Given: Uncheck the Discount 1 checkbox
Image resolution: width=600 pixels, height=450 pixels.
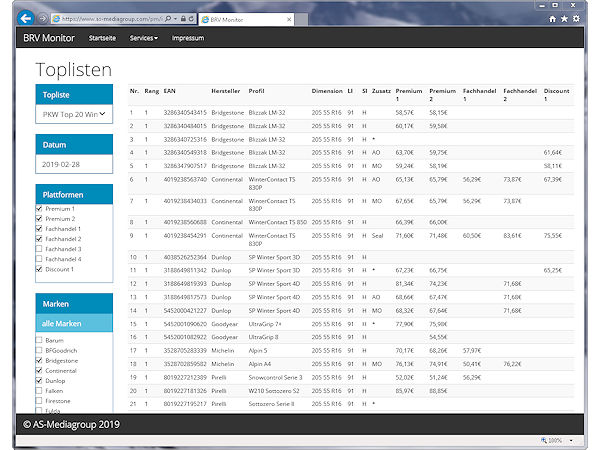Looking at the screenshot, I should (x=39, y=269).
